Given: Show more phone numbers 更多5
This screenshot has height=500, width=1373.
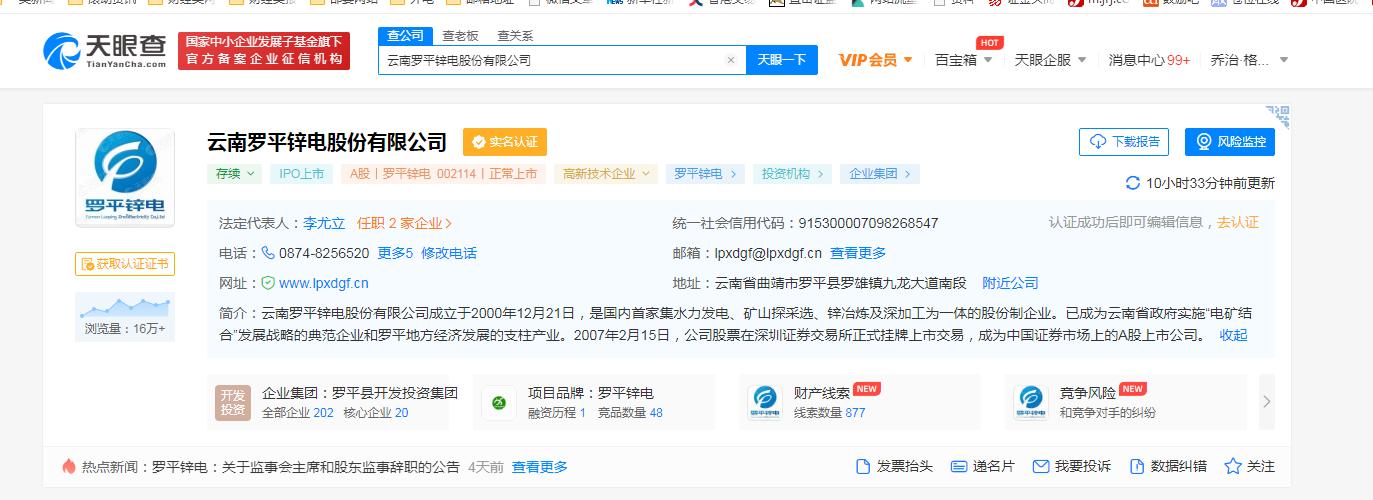Looking at the screenshot, I should 395,253.
